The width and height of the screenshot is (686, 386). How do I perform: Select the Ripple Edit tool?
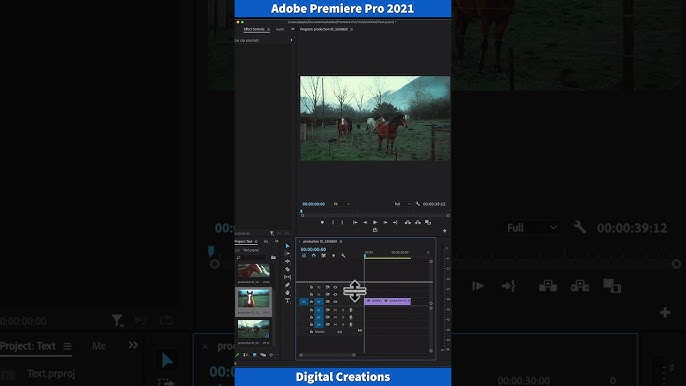[x=287, y=261]
